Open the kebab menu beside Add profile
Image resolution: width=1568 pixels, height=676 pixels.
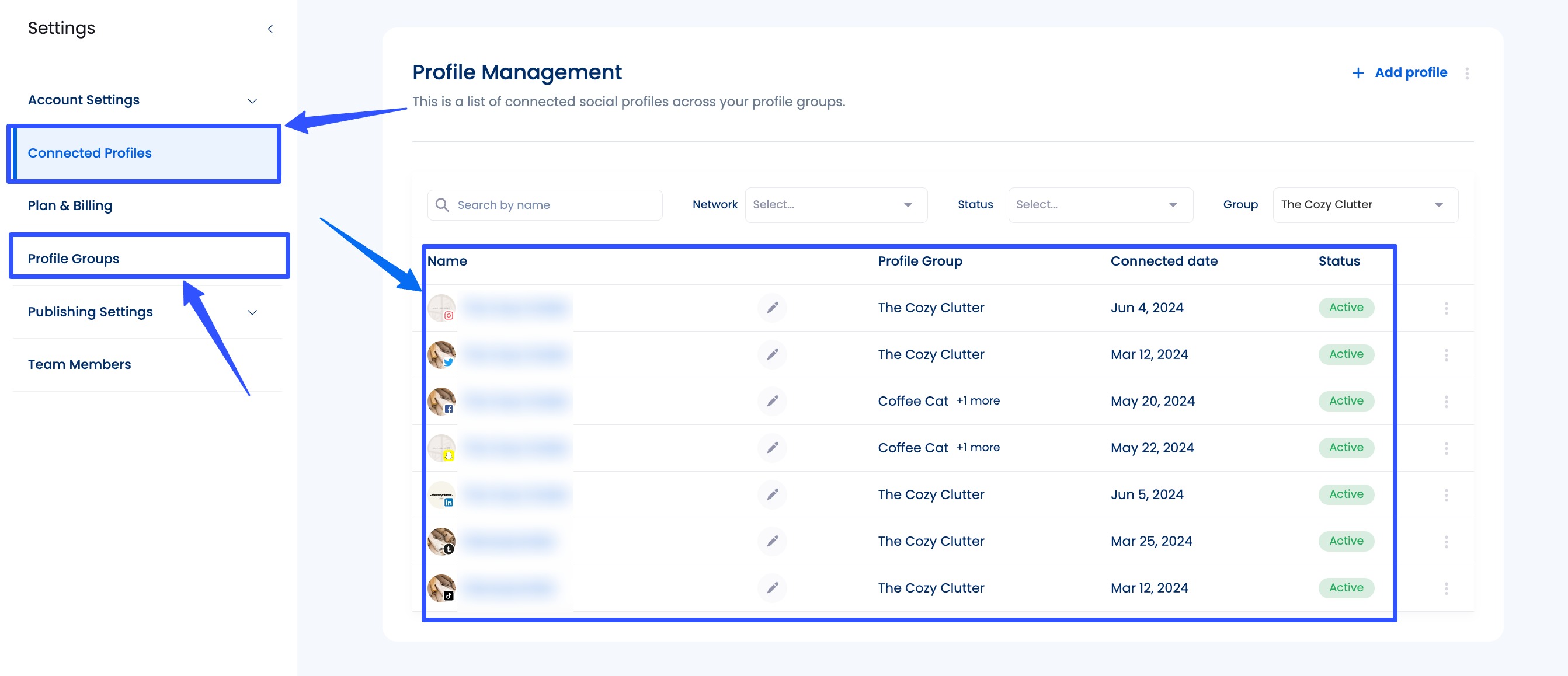coord(1468,72)
